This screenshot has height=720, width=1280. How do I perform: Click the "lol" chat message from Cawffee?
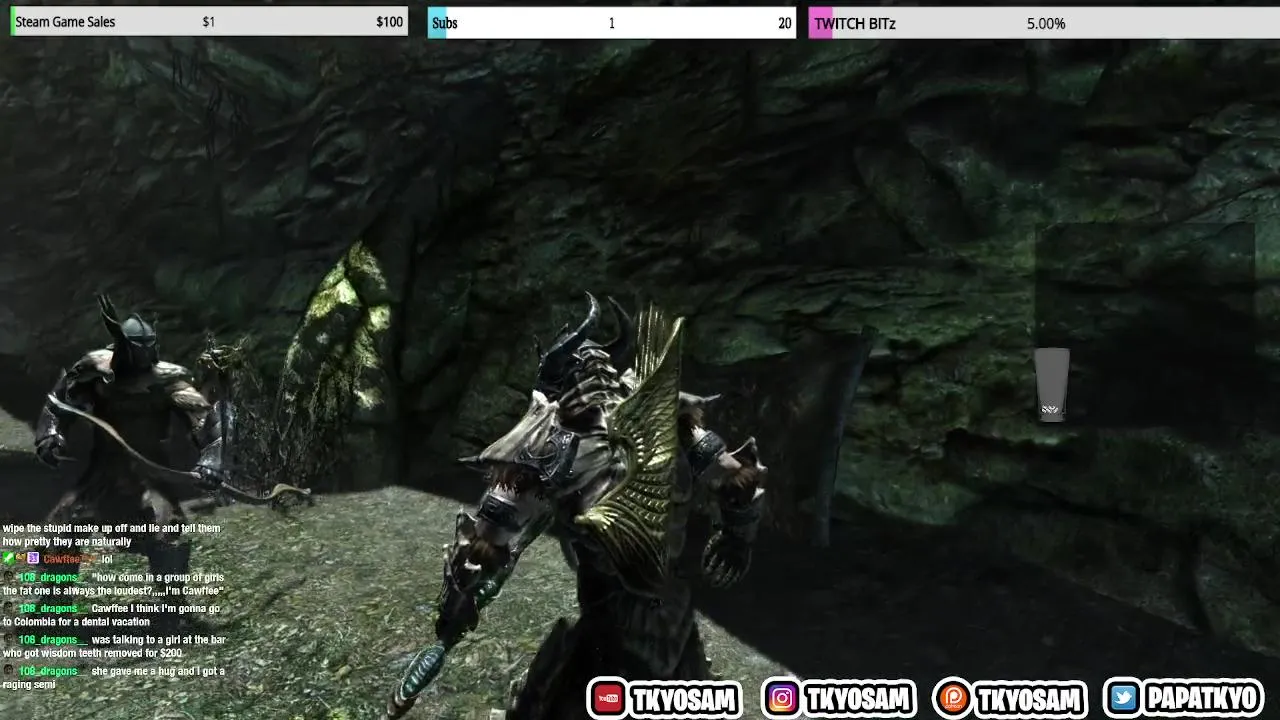(107, 560)
